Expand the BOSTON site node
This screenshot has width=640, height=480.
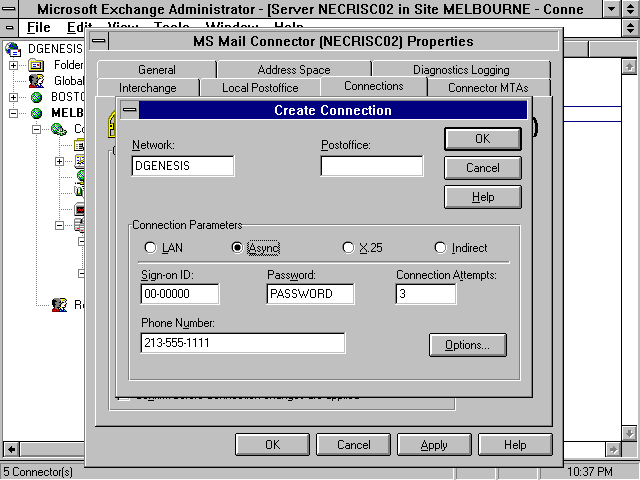click(13, 97)
